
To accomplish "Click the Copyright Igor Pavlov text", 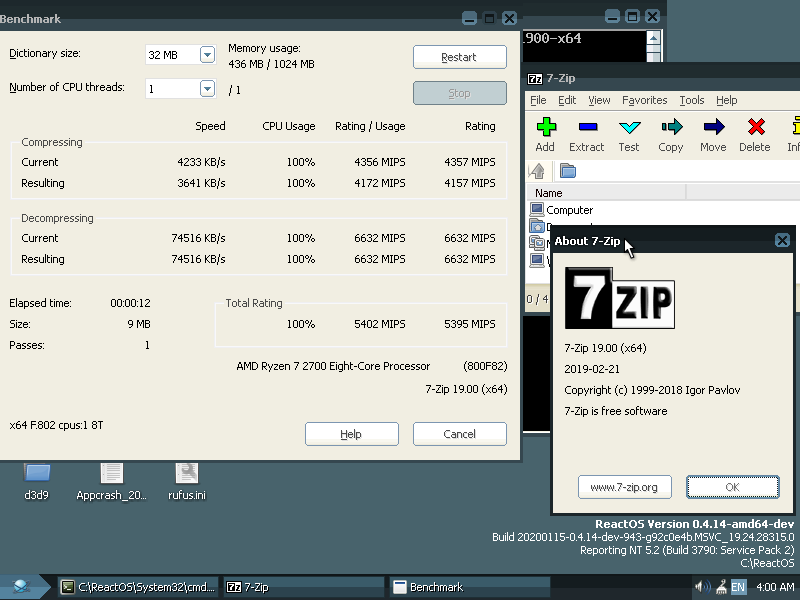I will [x=652, y=390].
